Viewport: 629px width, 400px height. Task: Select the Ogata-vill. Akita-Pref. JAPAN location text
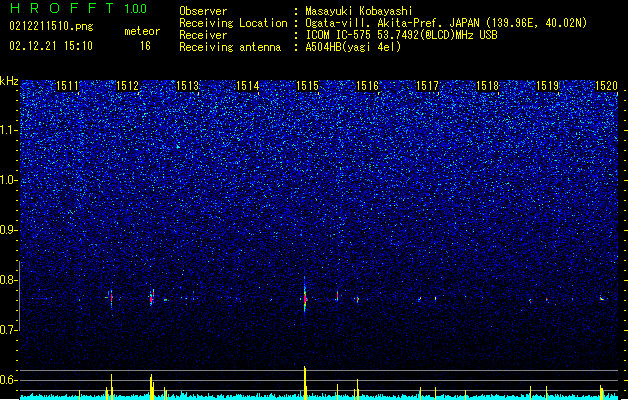[x=392, y=23]
